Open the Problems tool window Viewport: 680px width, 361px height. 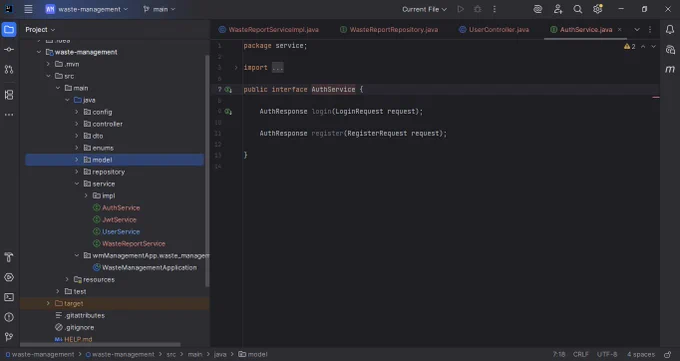(9, 317)
